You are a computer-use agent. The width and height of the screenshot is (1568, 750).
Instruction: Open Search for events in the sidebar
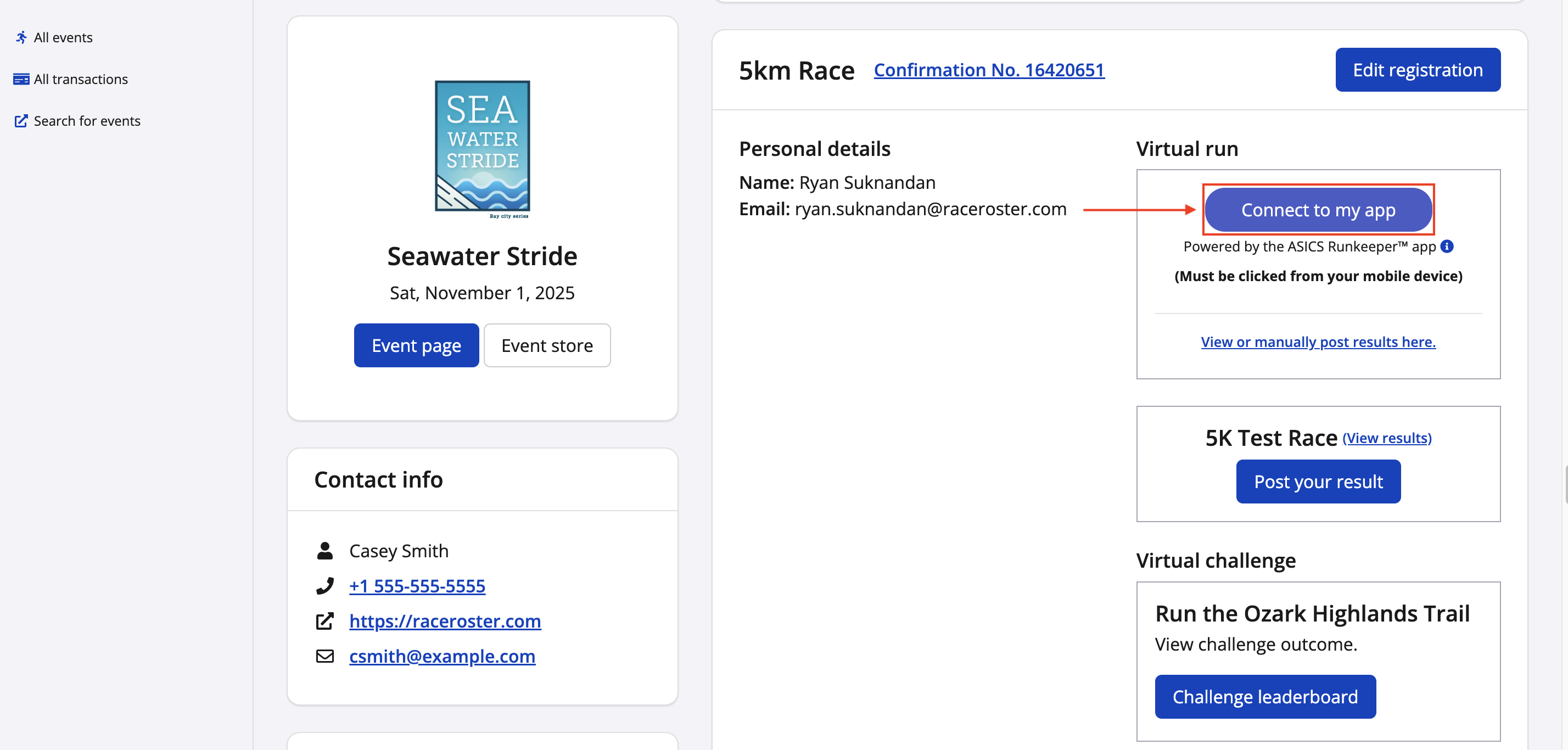tap(87, 121)
